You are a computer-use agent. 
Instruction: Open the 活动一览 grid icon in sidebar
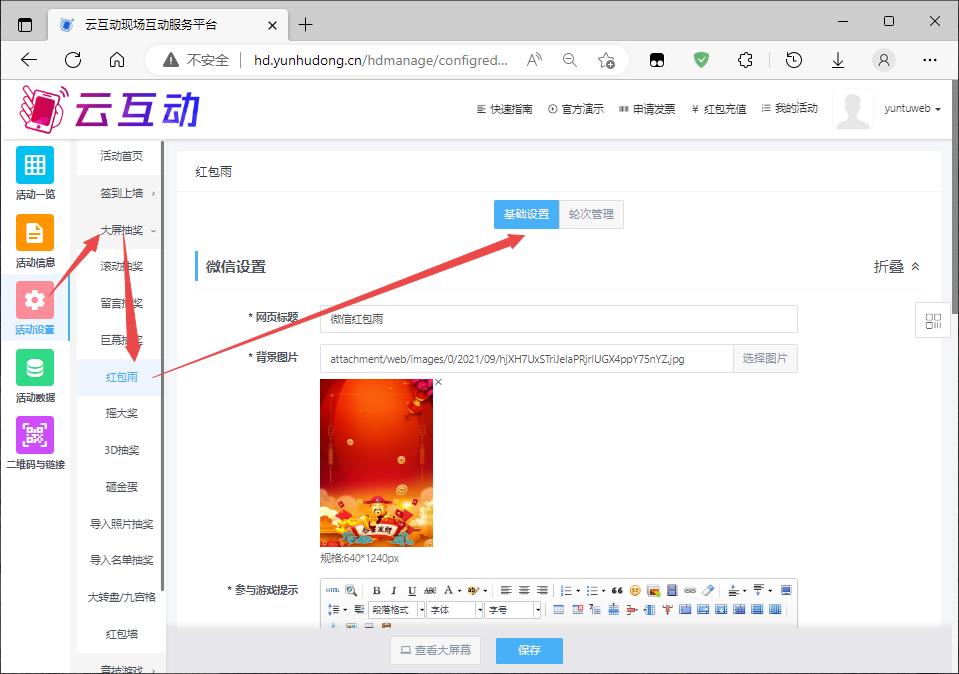pyautogui.click(x=35, y=165)
